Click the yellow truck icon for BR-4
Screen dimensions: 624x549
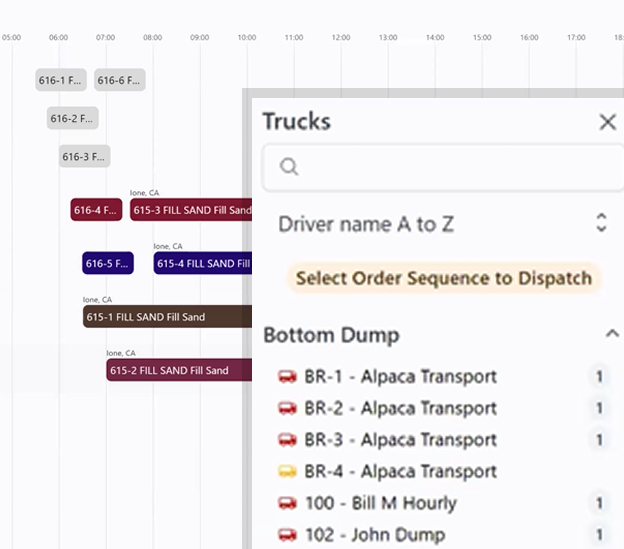pyautogui.click(x=287, y=471)
